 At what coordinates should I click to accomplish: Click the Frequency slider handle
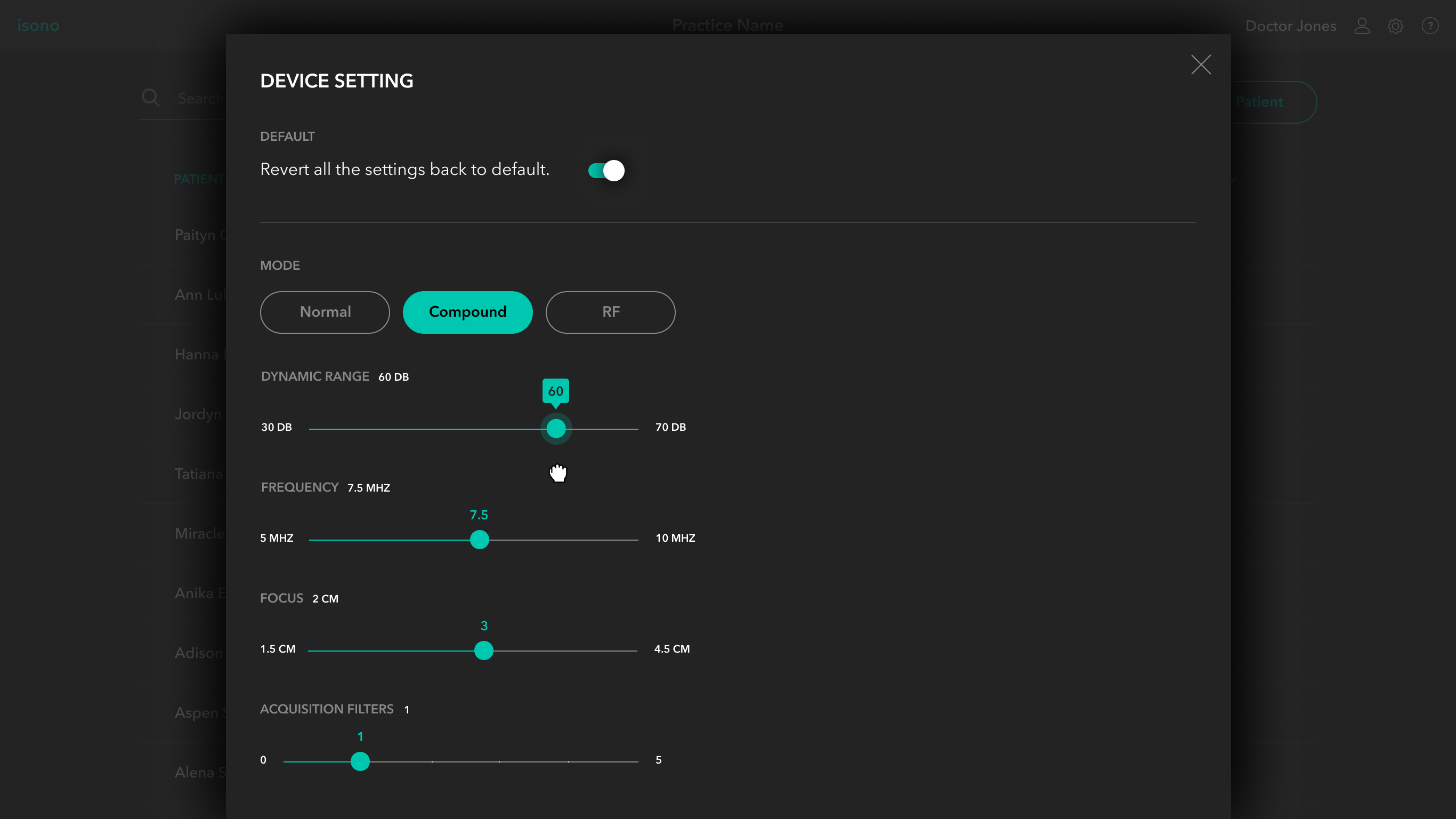(479, 540)
